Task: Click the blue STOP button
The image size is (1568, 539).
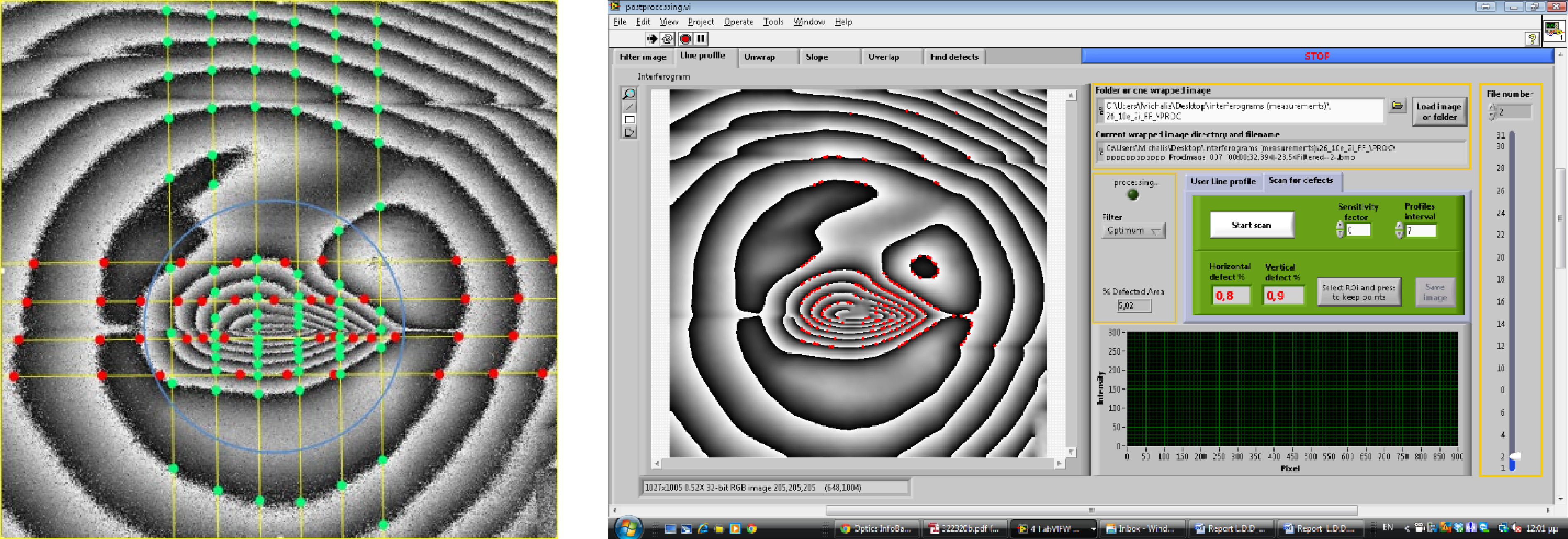Action: pyautogui.click(x=1317, y=56)
